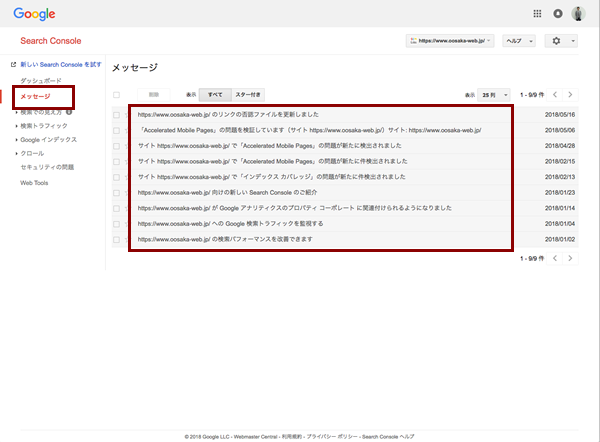Open the インデックス カバレッジ issue message

coord(271,177)
